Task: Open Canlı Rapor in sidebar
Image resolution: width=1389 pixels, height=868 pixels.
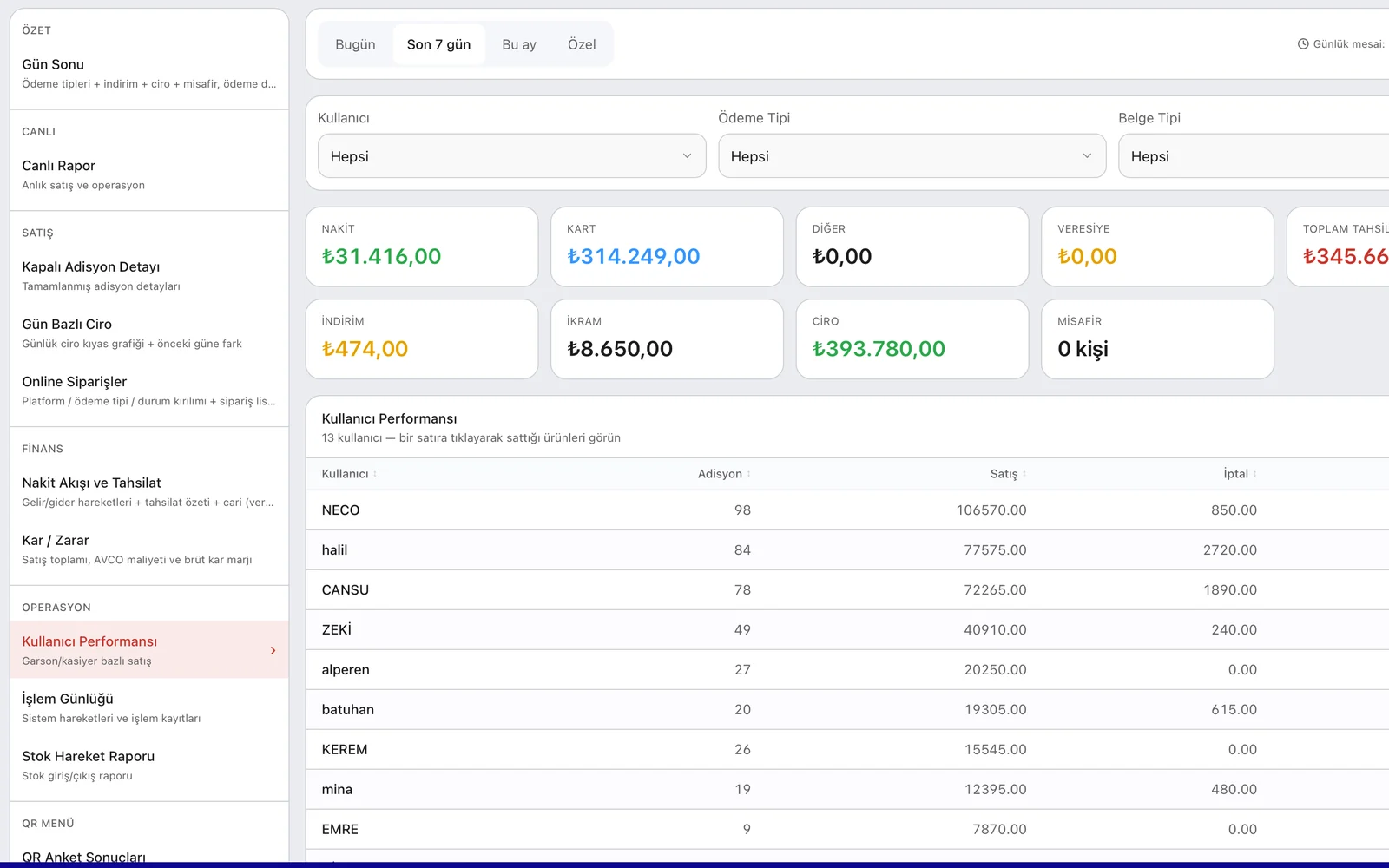Action: pos(149,174)
